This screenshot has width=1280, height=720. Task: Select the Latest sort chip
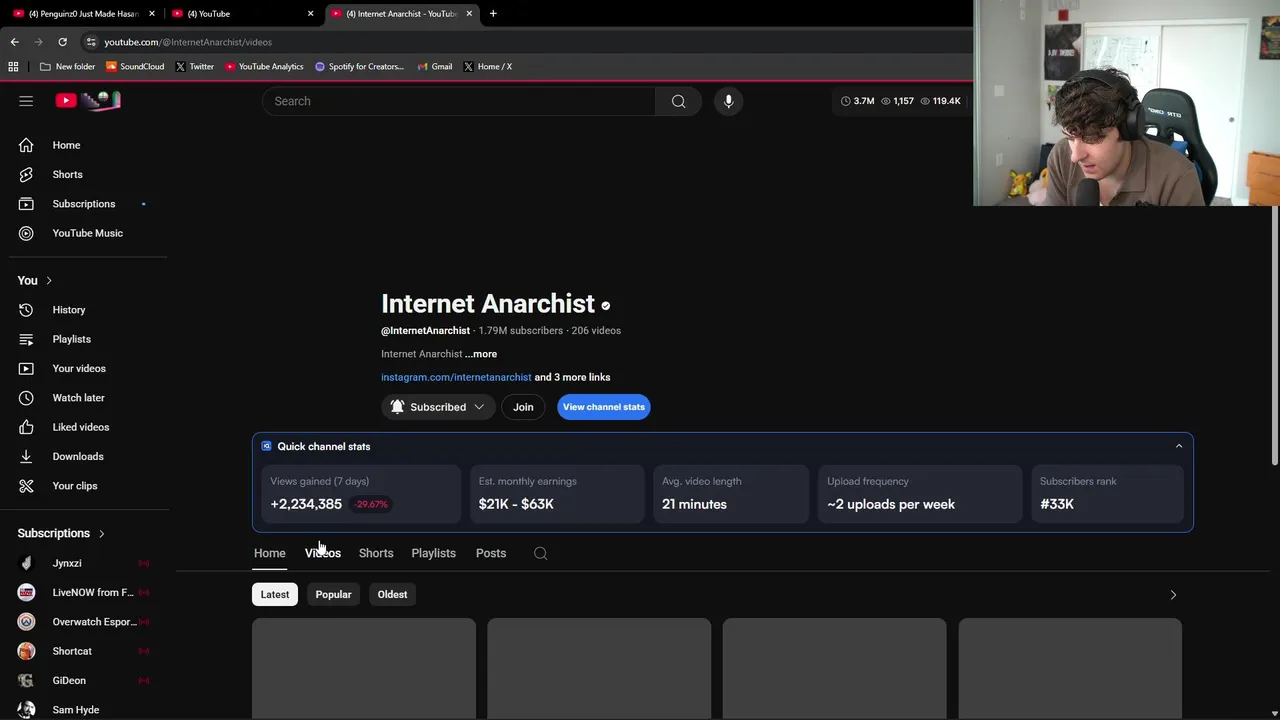coord(275,594)
